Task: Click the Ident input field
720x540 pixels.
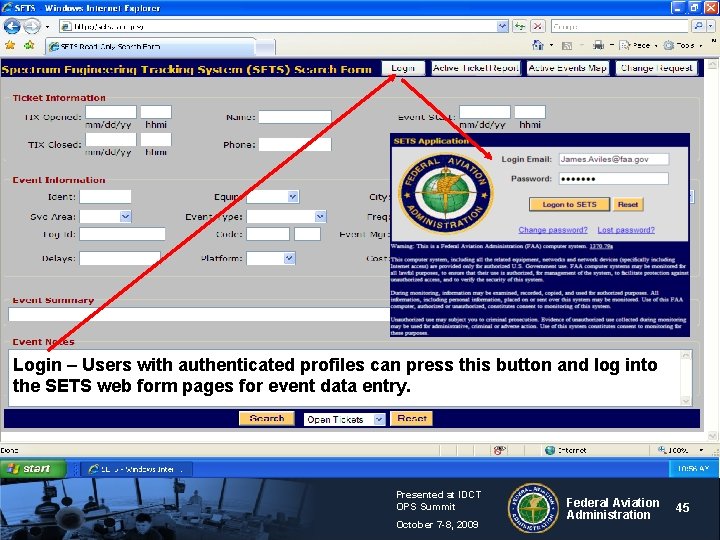Action: pos(105,197)
